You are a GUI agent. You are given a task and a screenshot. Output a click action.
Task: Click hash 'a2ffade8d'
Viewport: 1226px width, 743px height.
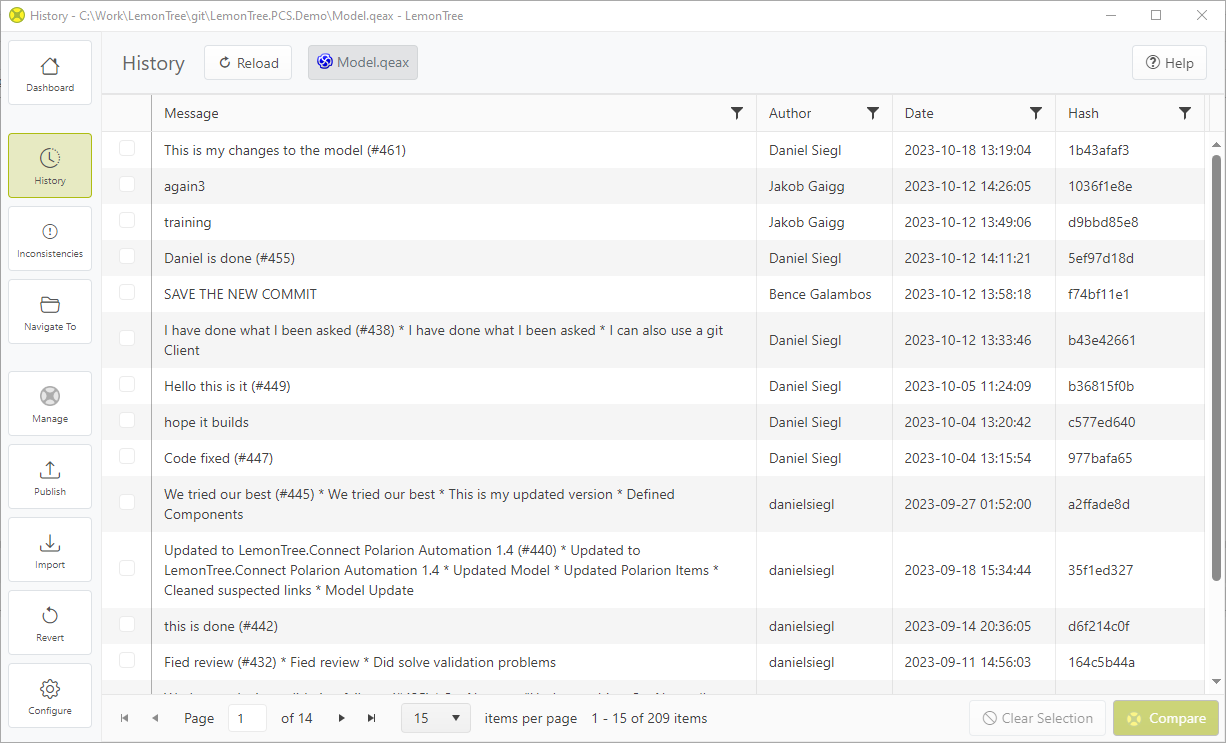(x=1099, y=504)
